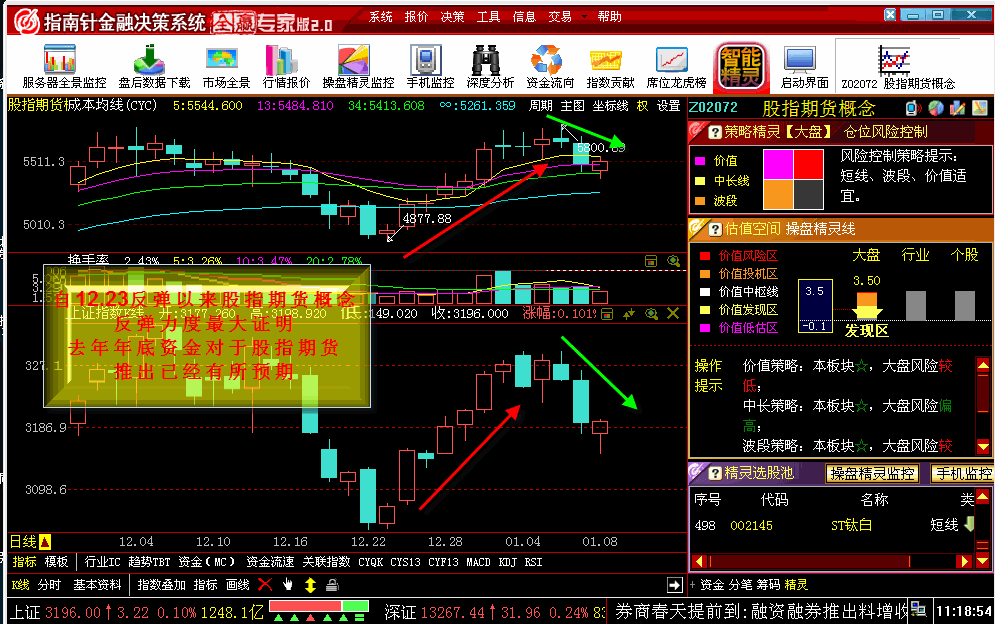Open the 工具 menu
The height and width of the screenshot is (624, 995).
tap(488, 17)
